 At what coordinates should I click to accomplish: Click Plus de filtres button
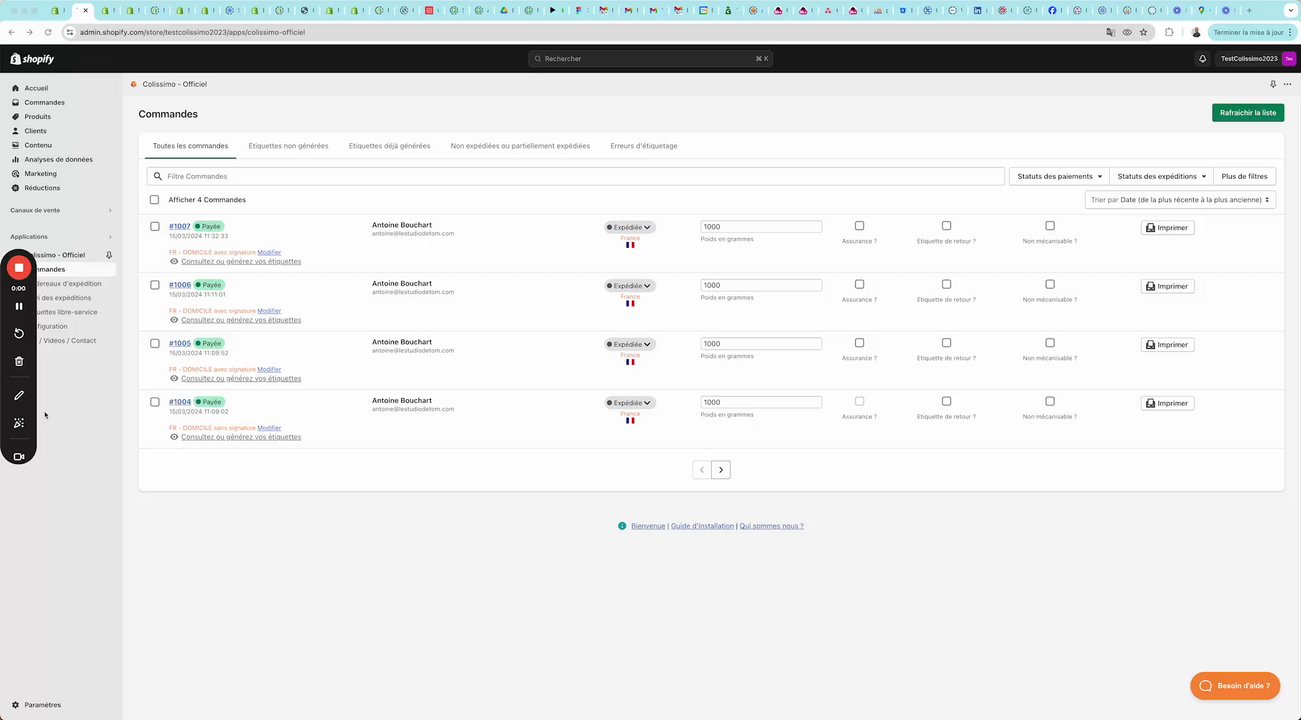tap(1244, 176)
